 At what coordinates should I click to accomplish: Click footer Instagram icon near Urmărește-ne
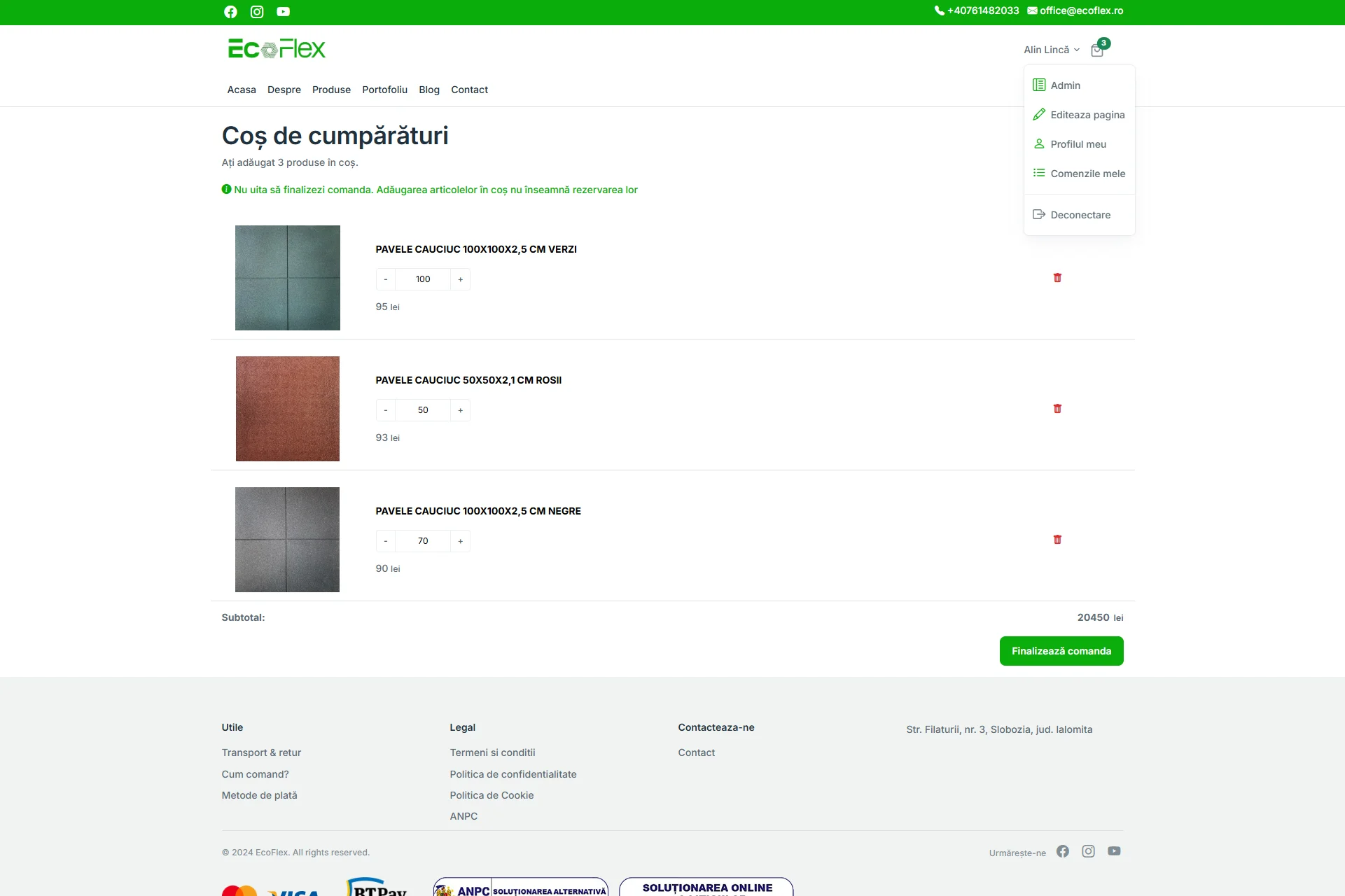(x=1088, y=851)
